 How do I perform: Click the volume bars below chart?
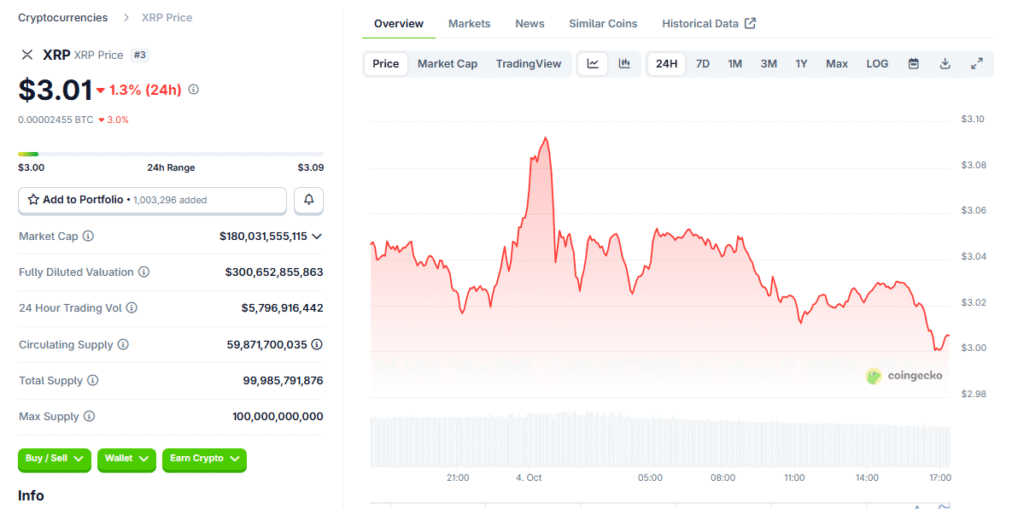[x=660, y=440]
